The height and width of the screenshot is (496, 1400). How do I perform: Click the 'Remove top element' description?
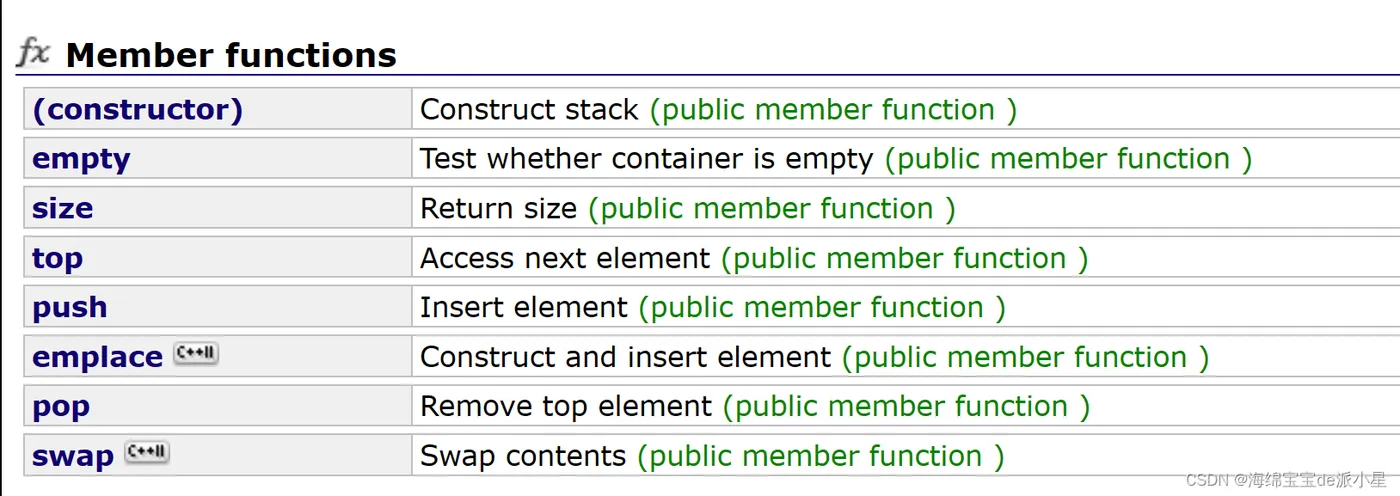(566, 406)
